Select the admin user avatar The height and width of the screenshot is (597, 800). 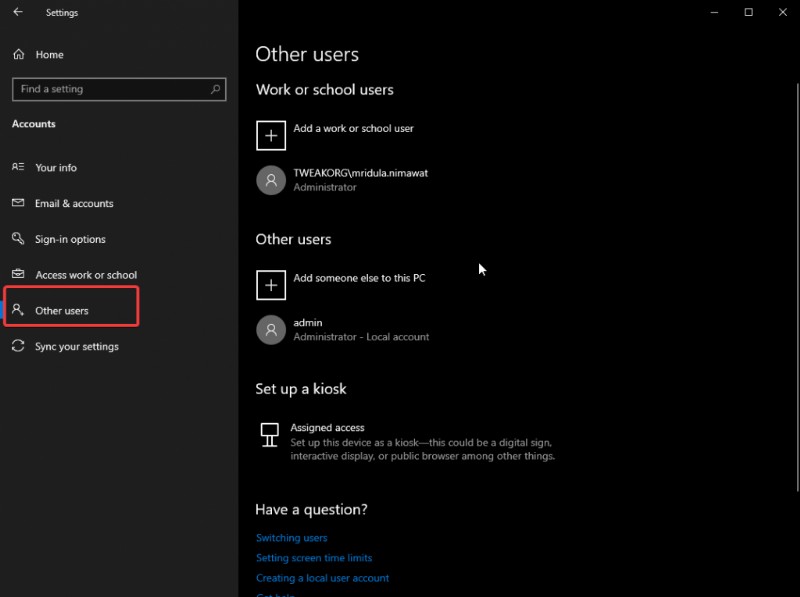pos(270,329)
